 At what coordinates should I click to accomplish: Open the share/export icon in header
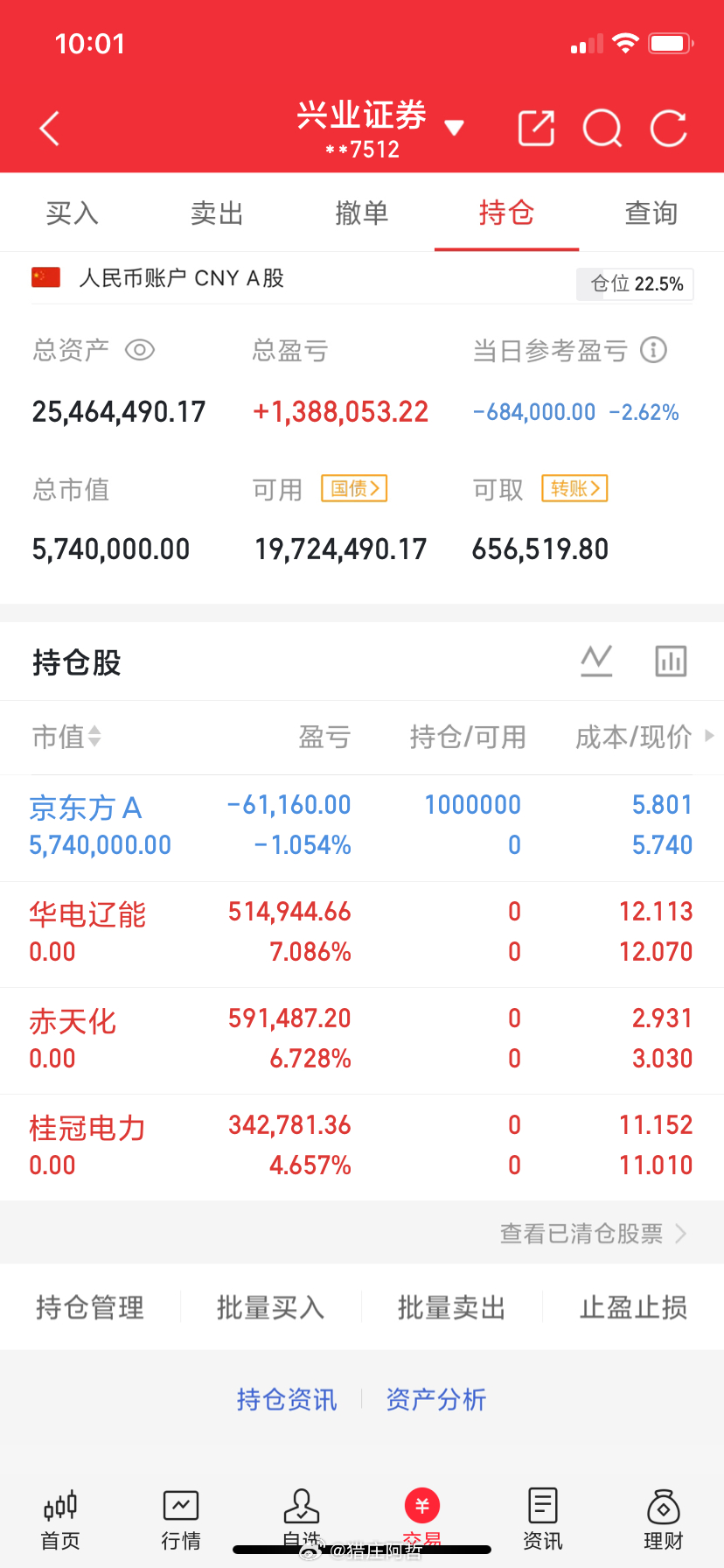tap(536, 129)
